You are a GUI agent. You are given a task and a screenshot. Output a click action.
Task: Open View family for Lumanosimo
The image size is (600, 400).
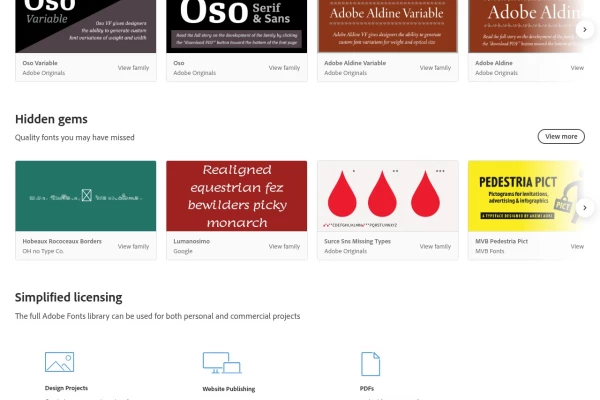(284, 247)
